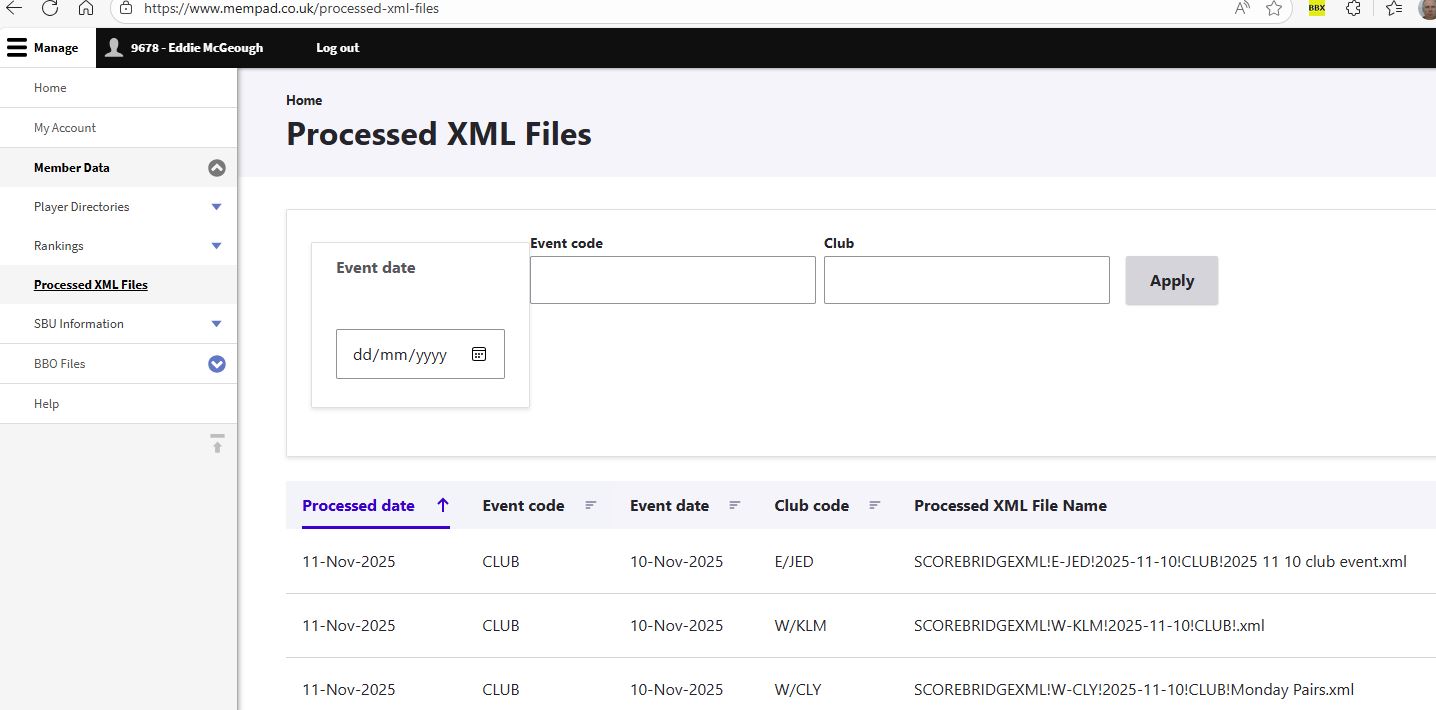Collapse the BBO Files section
The height and width of the screenshot is (710, 1436).
point(217,363)
